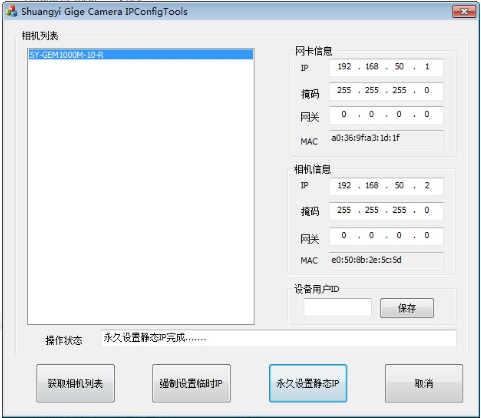
Task: Click the 相机信息 掩码 field
Action: [x=386, y=211]
